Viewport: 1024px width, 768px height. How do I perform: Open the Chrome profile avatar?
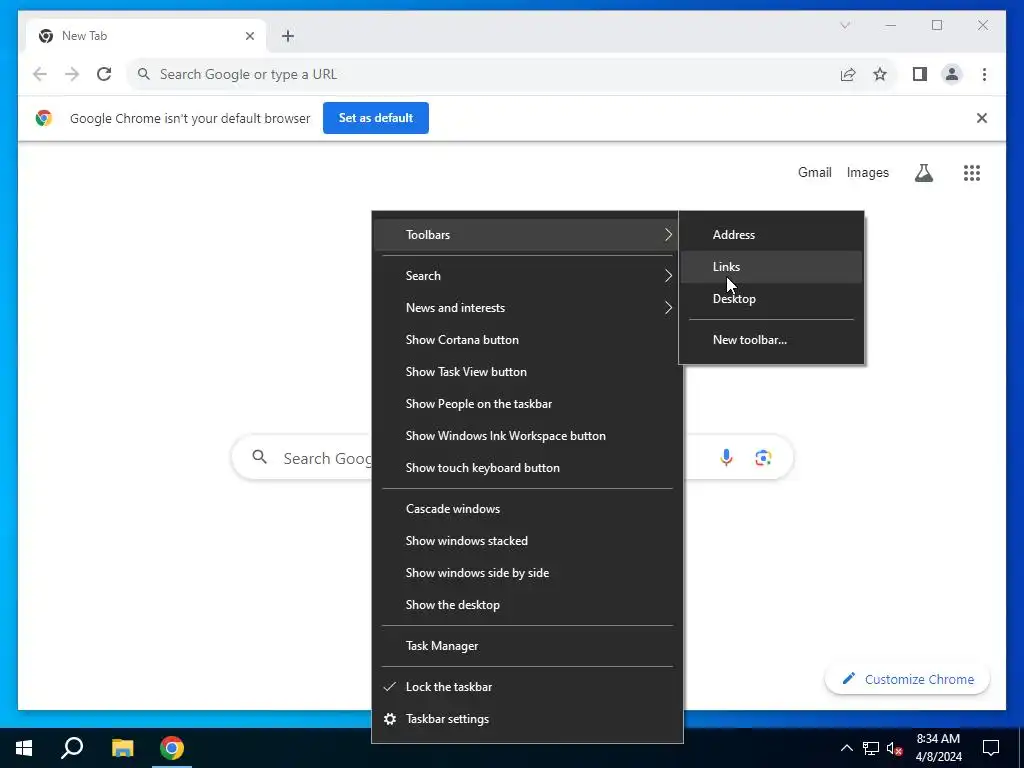[952, 74]
